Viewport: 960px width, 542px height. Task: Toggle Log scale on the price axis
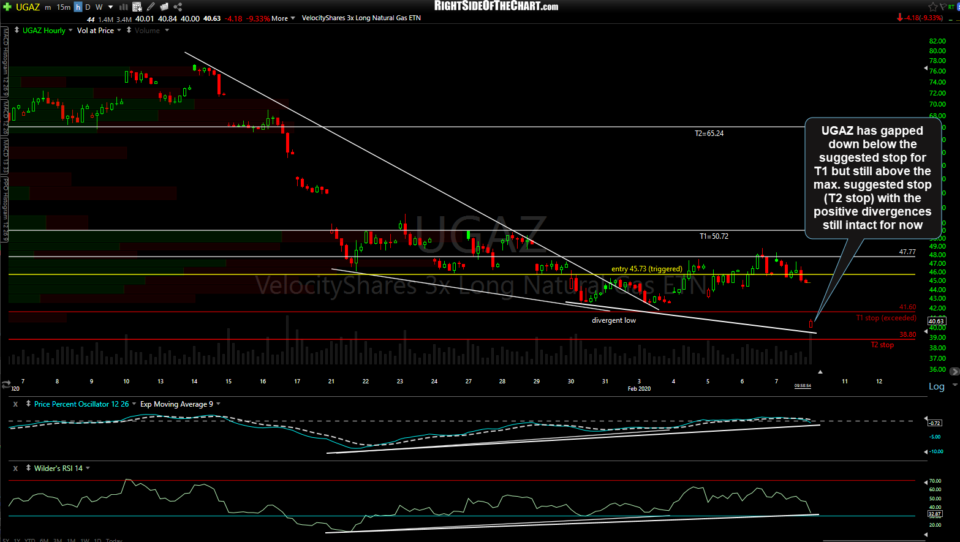pos(936,386)
